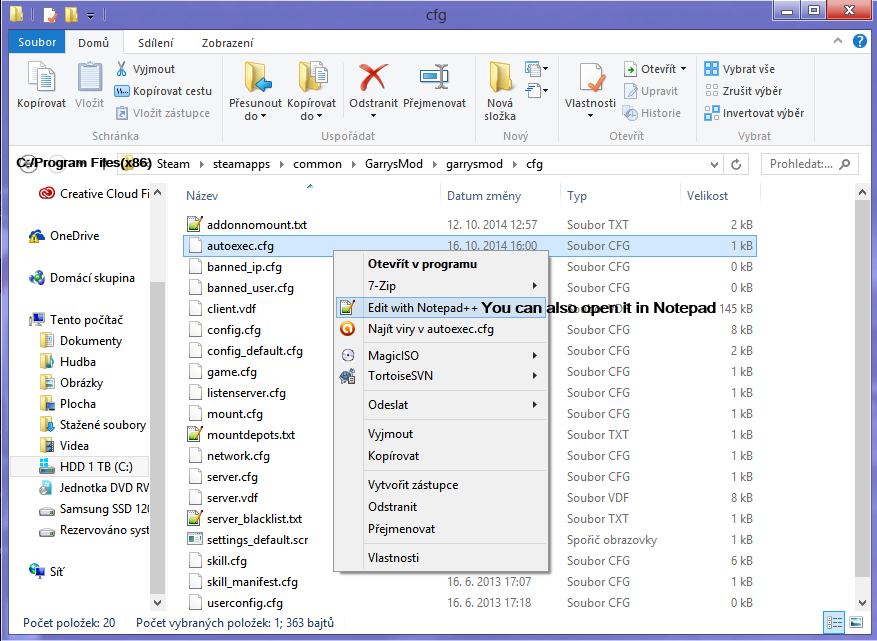Select Samsung SSD drive in sidebar

pyautogui.click(x=93, y=509)
